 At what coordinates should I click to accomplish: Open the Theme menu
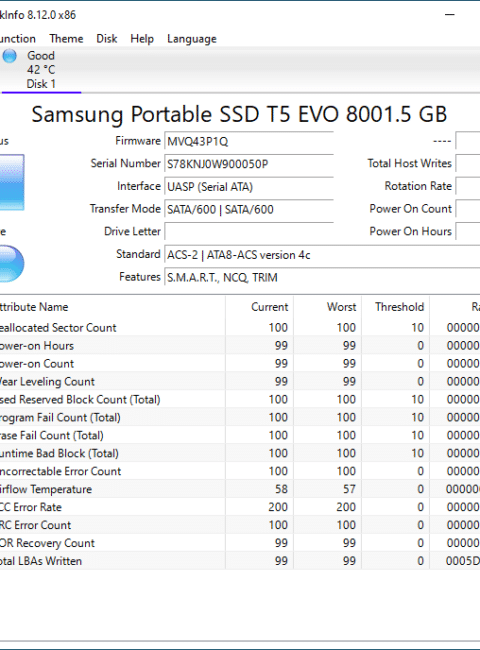pos(66,39)
